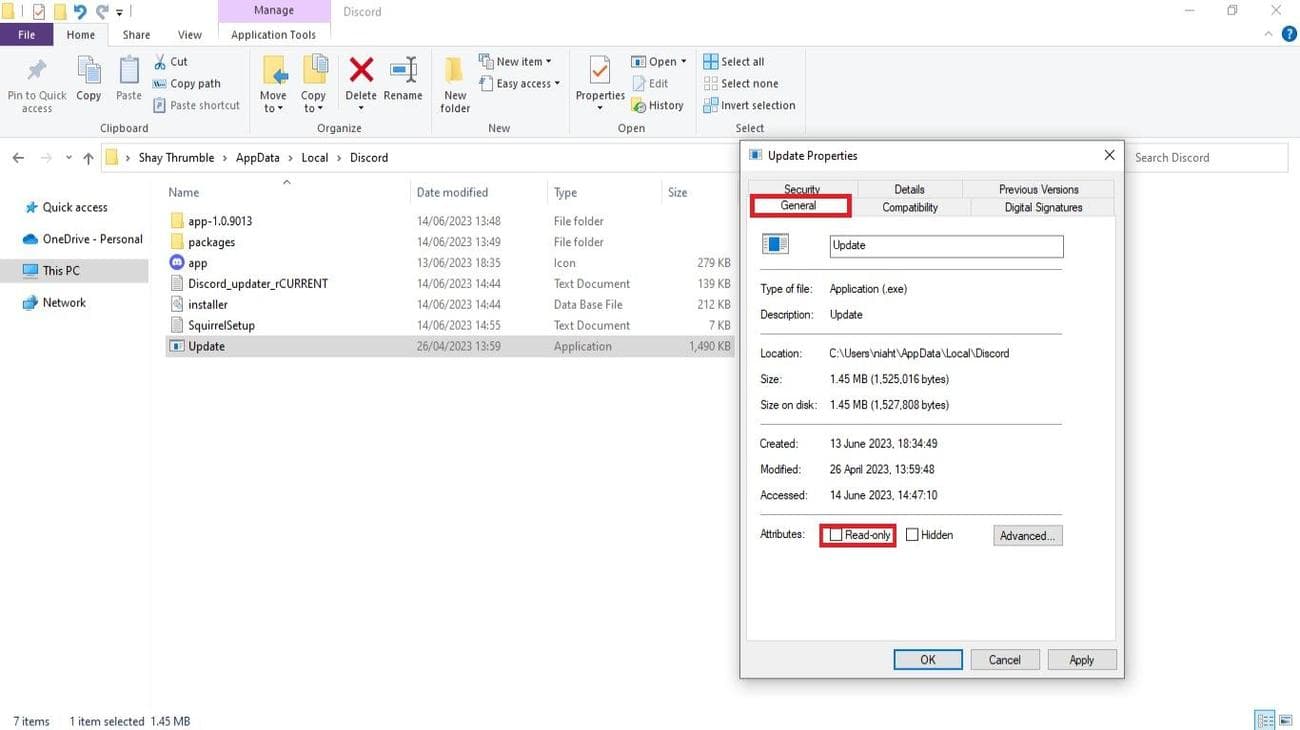The height and width of the screenshot is (730, 1300).
Task: Click the Advanced... attributes button
Action: (x=1027, y=536)
